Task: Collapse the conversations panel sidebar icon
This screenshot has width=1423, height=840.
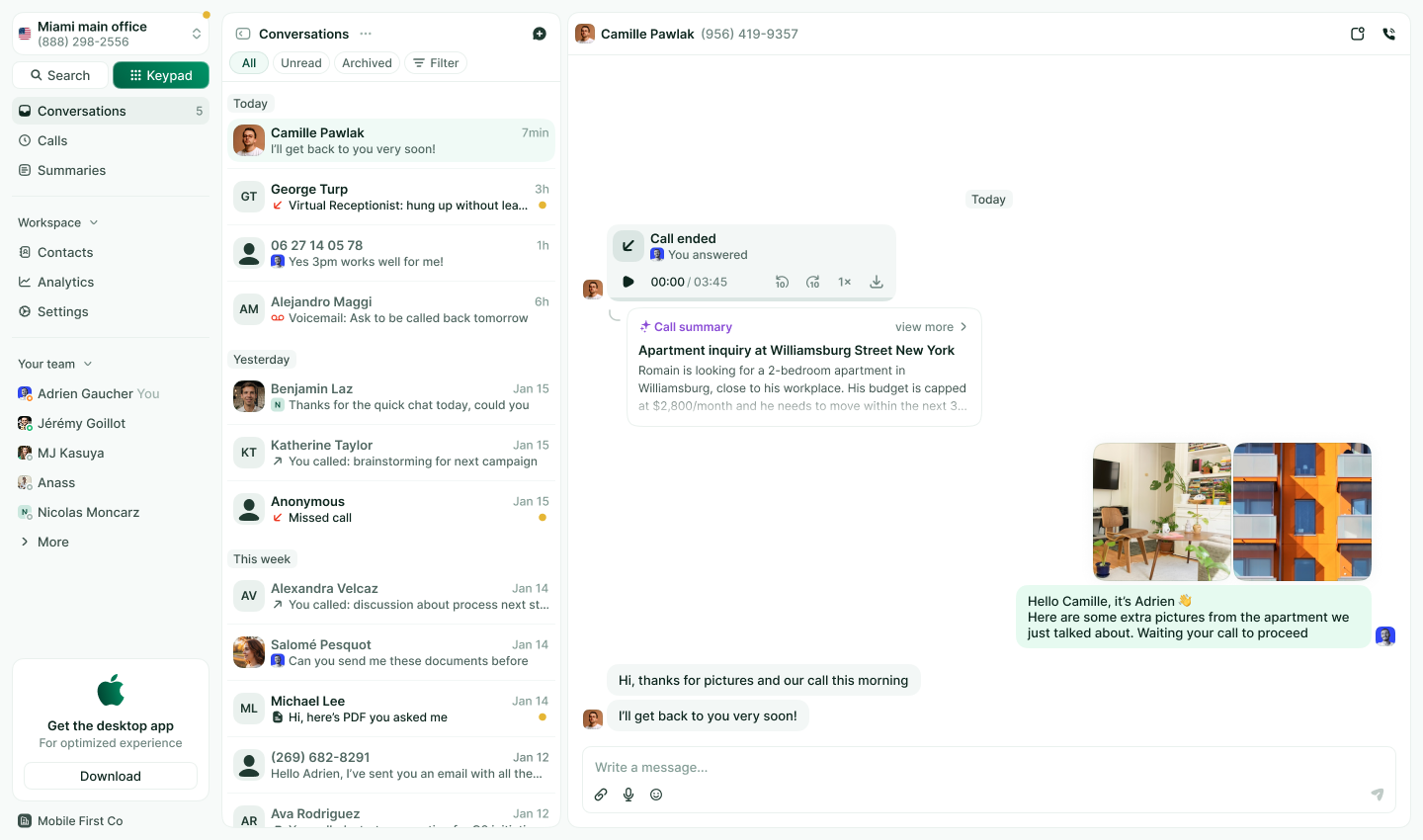Action: 243,34
